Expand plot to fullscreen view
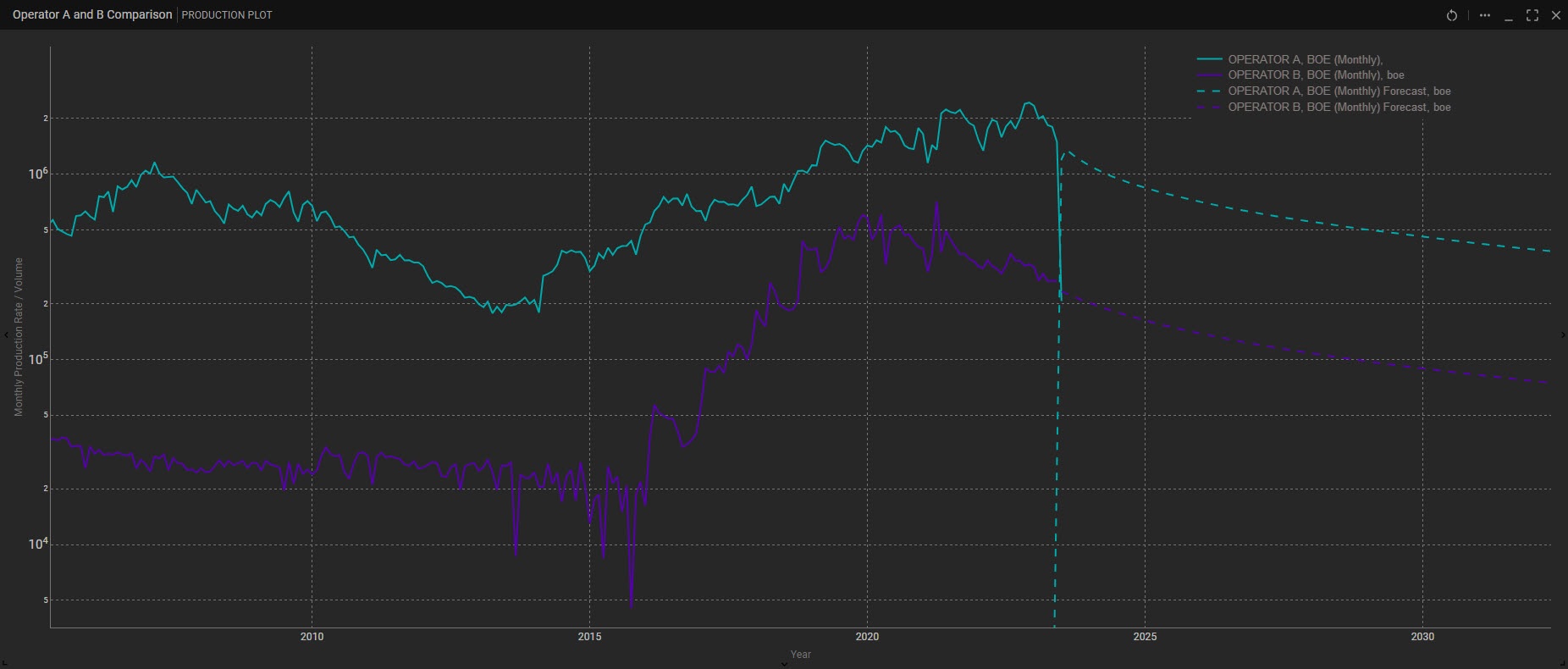 [1532, 15]
